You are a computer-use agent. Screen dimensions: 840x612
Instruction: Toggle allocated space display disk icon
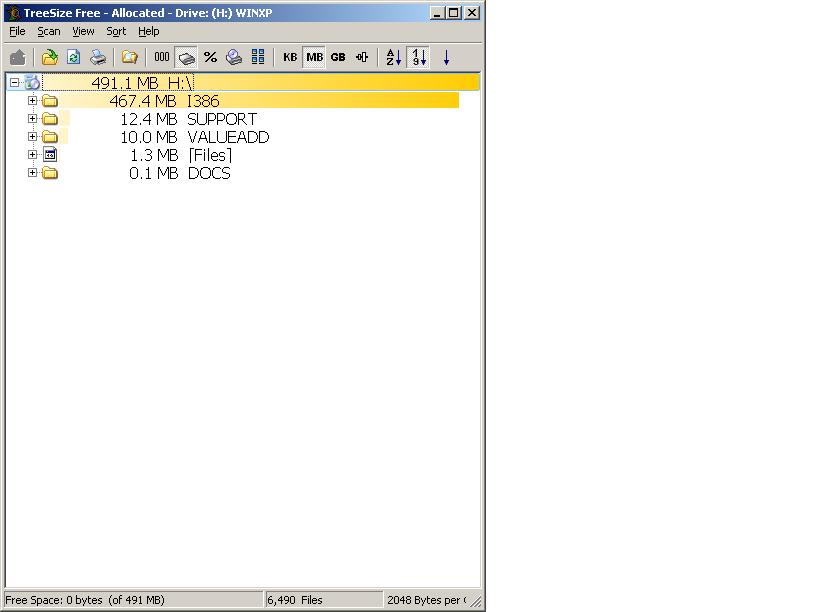coord(186,57)
